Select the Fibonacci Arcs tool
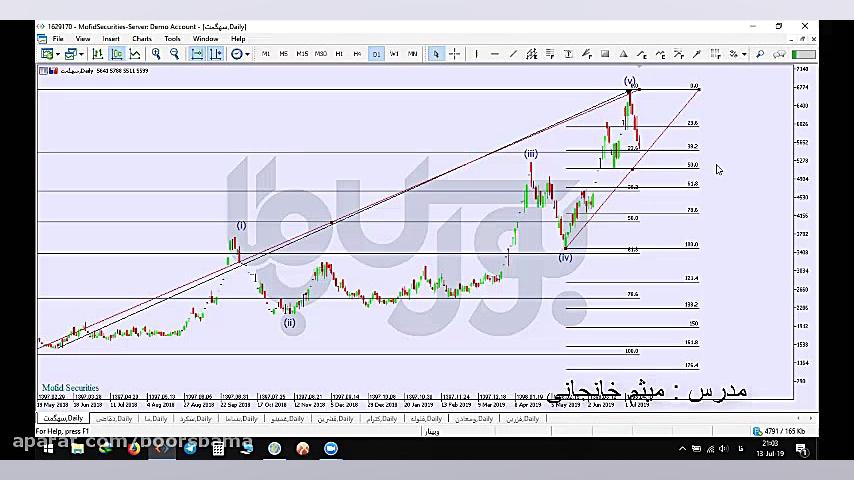The image size is (854, 480). pyautogui.click(x=660, y=54)
